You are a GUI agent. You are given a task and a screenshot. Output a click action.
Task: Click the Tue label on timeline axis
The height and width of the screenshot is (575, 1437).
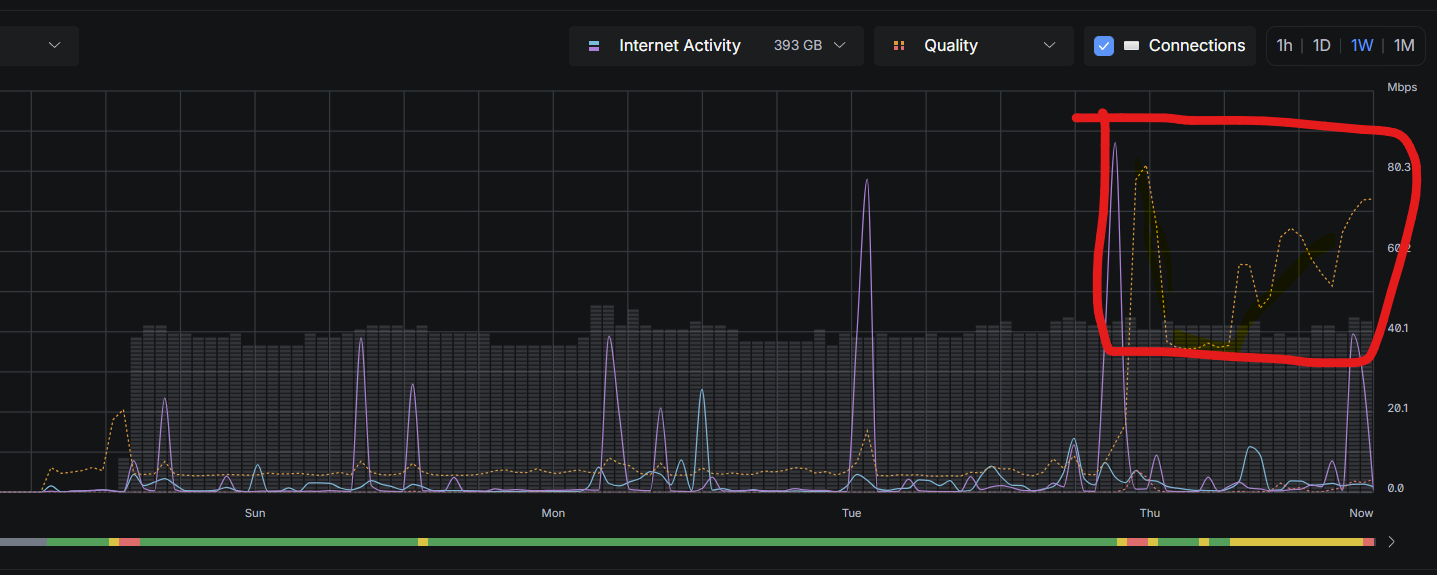(x=851, y=513)
